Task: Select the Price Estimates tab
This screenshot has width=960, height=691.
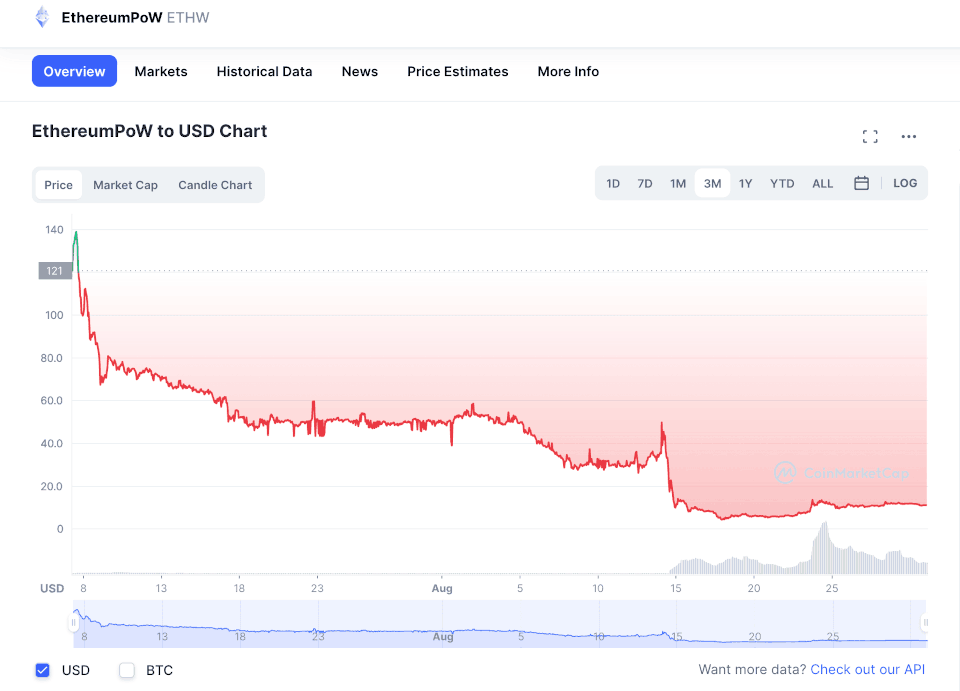Action: pyautogui.click(x=458, y=72)
